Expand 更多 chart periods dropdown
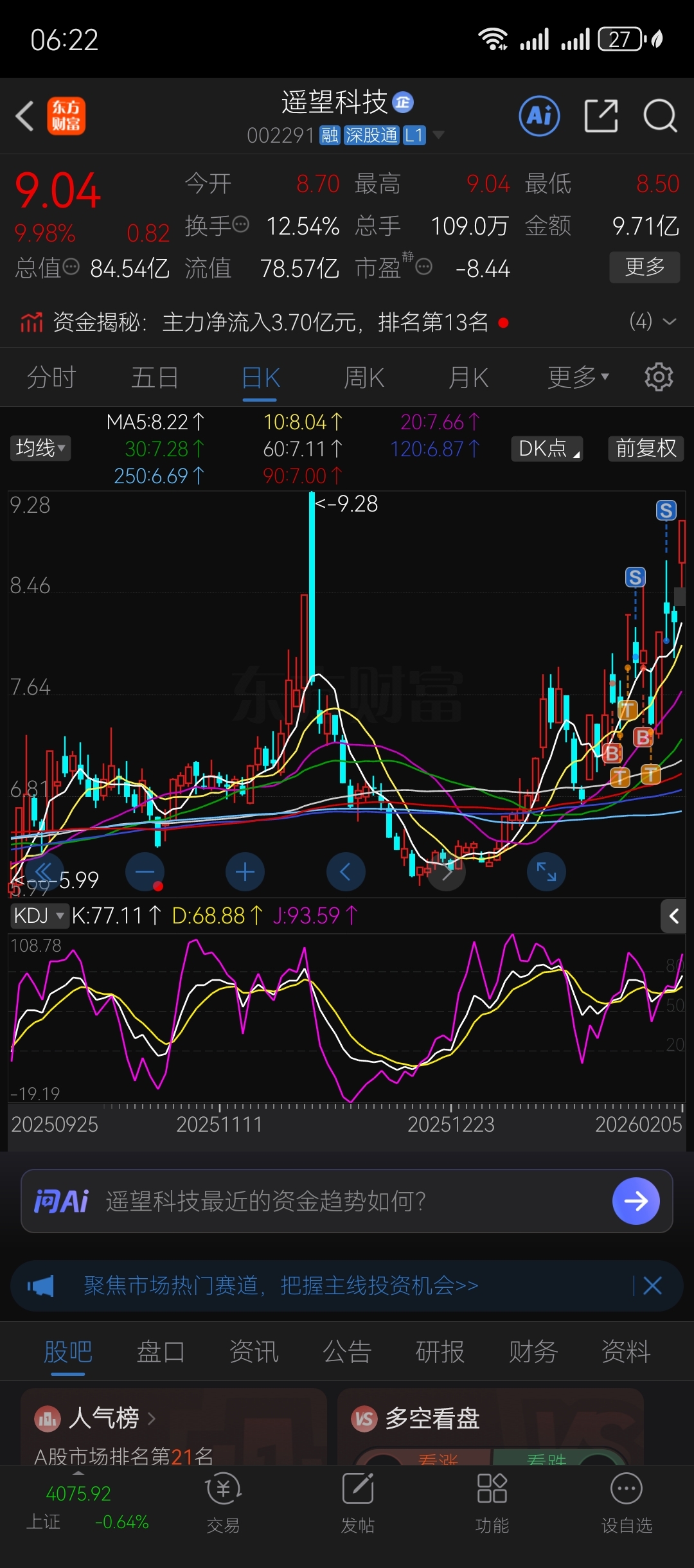Image resolution: width=694 pixels, height=1568 pixels. point(578,377)
